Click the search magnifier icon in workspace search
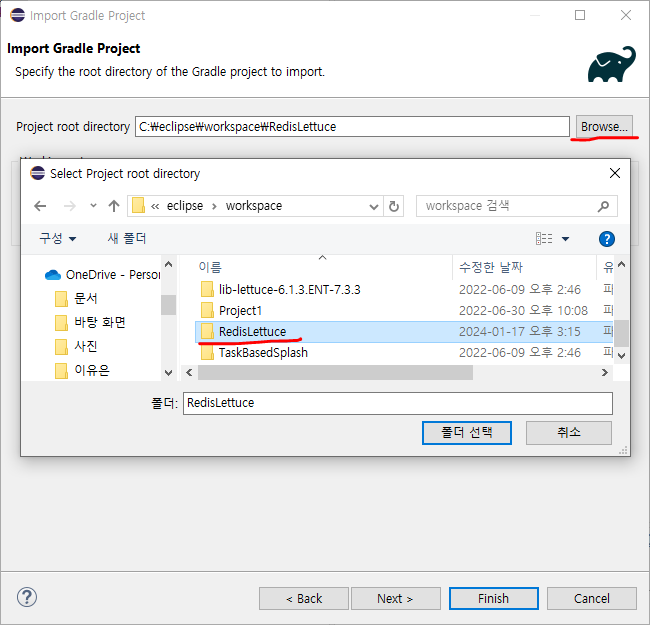 (603, 206)
